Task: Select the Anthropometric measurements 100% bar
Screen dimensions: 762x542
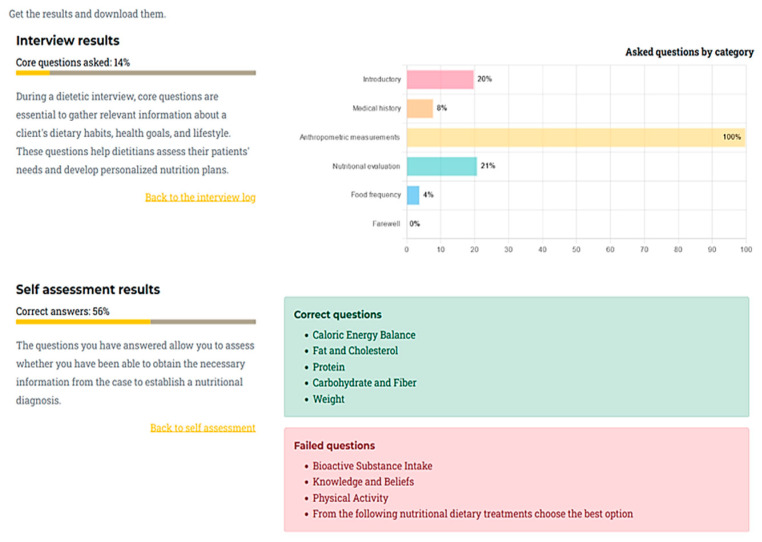Action: tap(576, 138)
